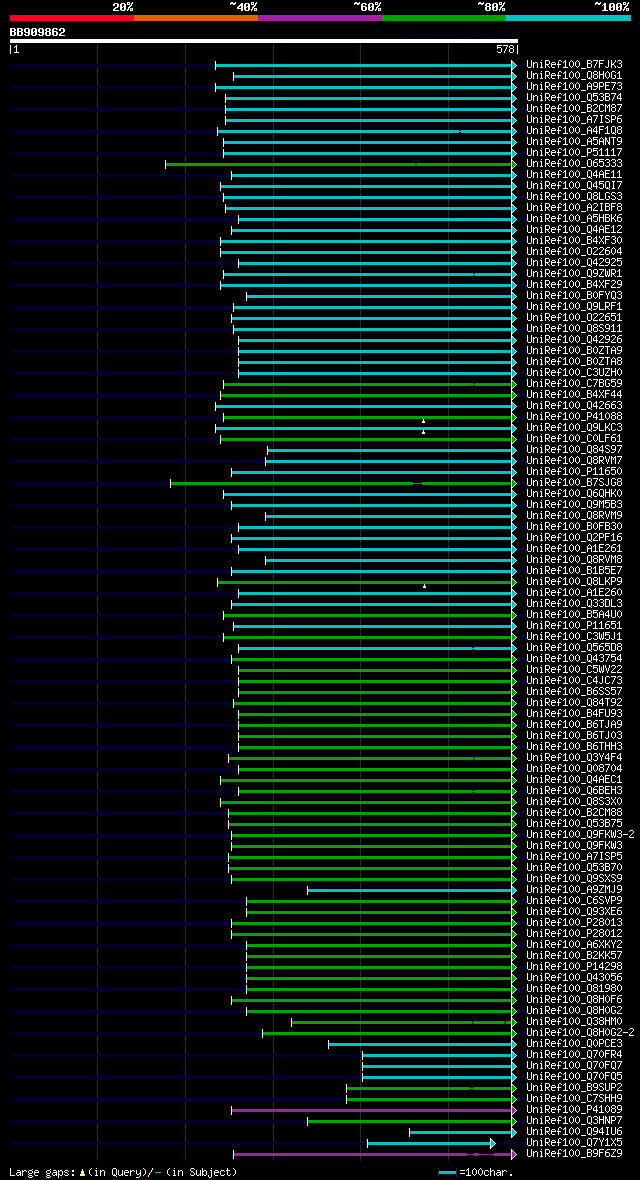This screenshot has height=1180, width=640.
Task: Click the UniRef100_Q9FKW3-2 label
Action: pos(581,835)
